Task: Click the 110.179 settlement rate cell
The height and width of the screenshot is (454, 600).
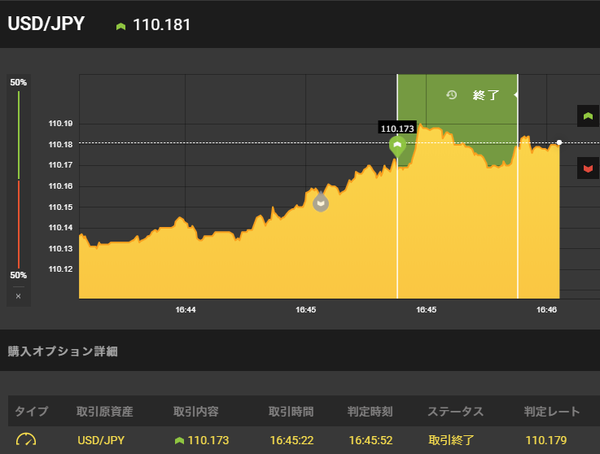Action: pyautogui.click(x=546, y=440)
